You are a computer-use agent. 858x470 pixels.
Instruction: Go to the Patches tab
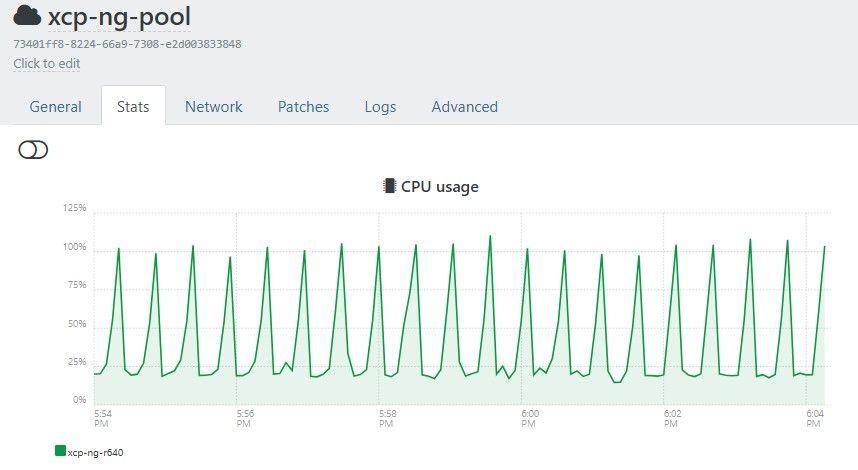pyautogui.click(x=303, y=107)
